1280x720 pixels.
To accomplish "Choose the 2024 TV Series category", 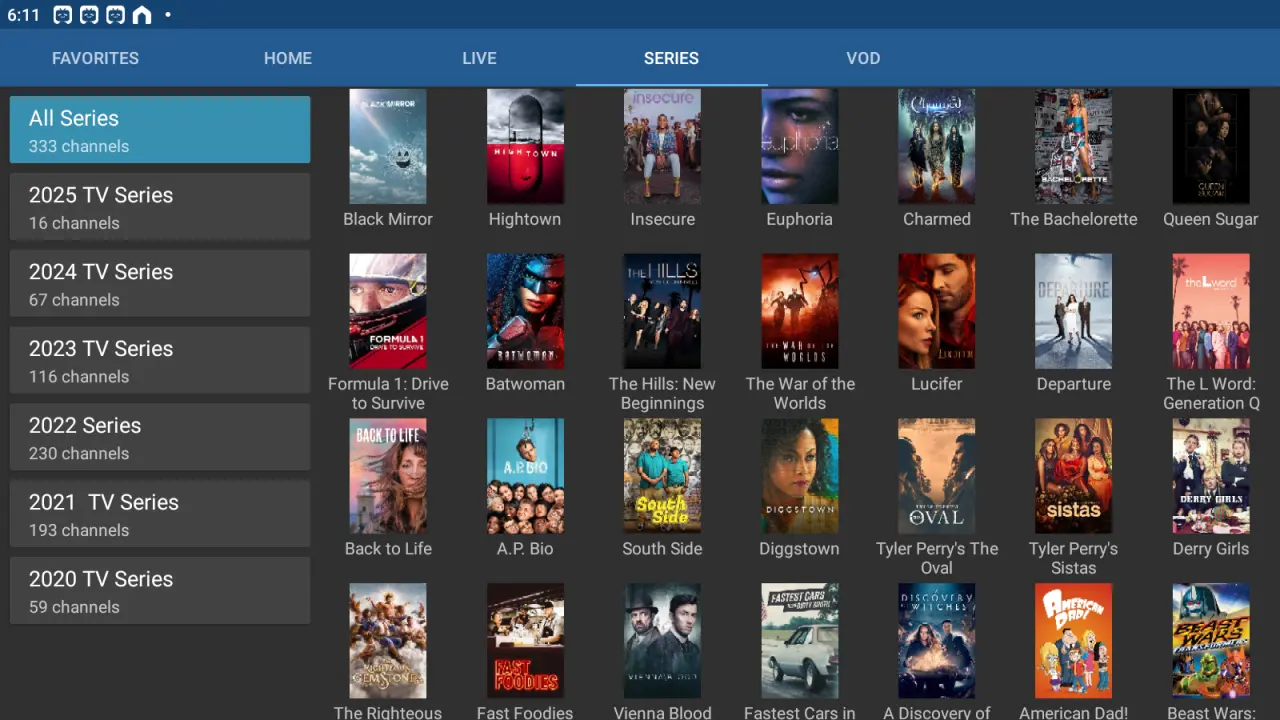I will point(160,283).
